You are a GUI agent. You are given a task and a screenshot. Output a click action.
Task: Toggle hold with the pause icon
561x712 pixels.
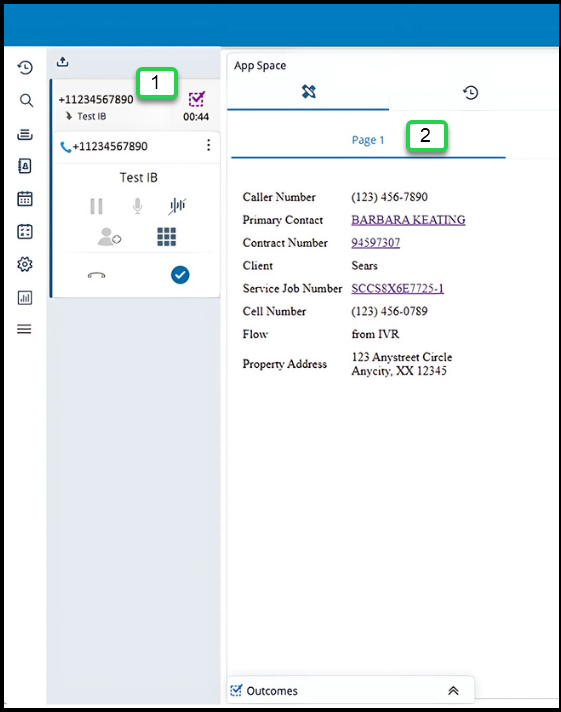(x=96, y=206)
